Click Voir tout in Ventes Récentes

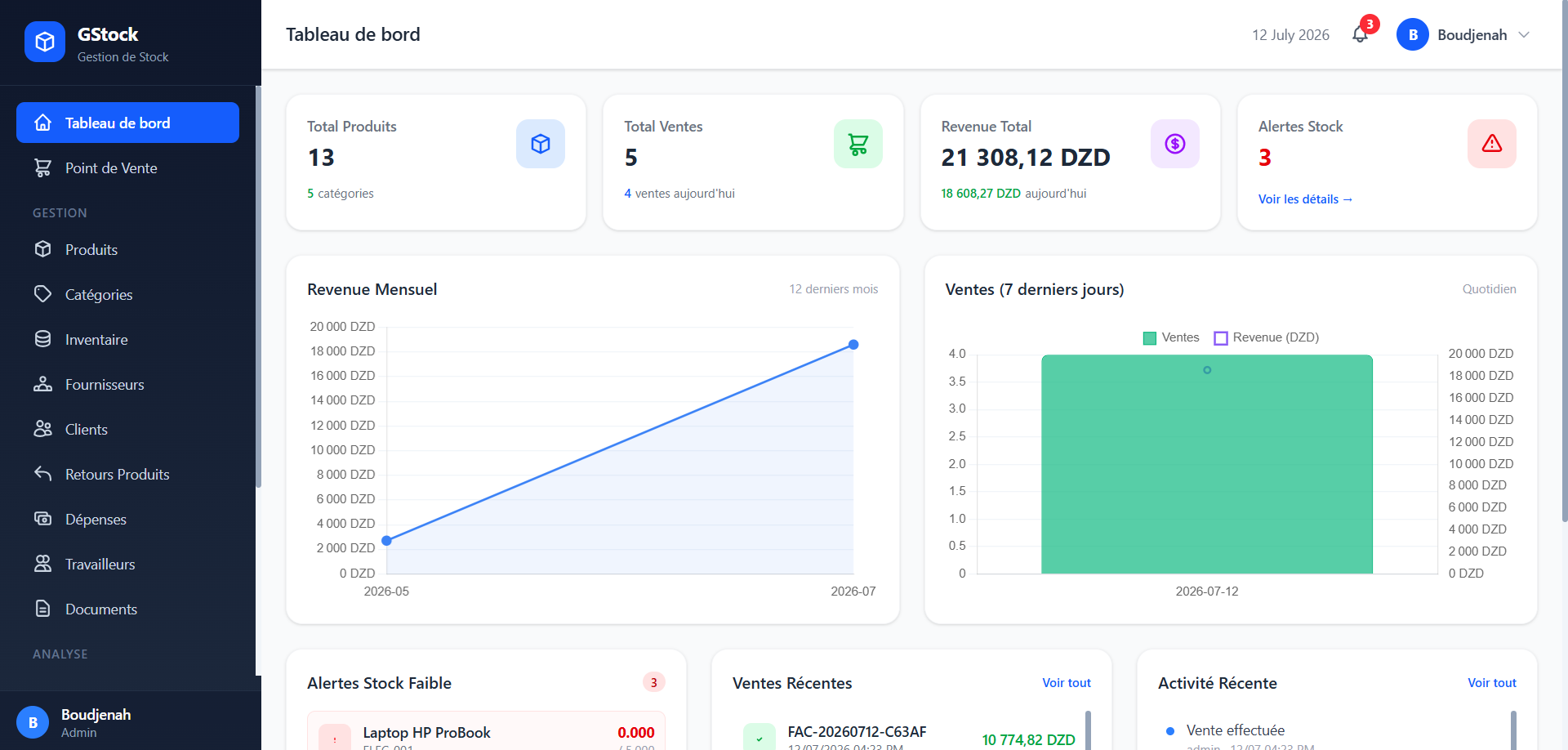click(1066, 683)
